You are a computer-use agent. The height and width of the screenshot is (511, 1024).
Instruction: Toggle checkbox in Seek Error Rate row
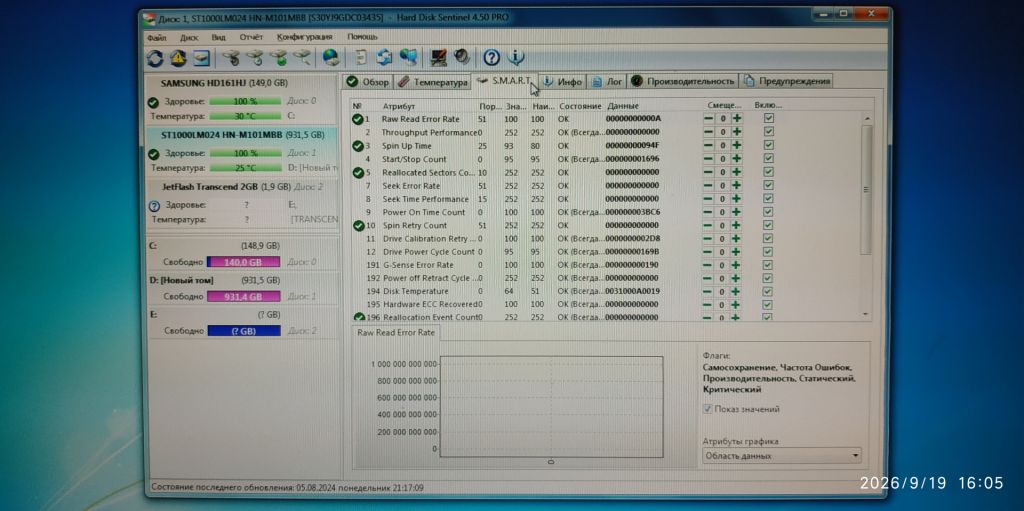pos(769,185)
